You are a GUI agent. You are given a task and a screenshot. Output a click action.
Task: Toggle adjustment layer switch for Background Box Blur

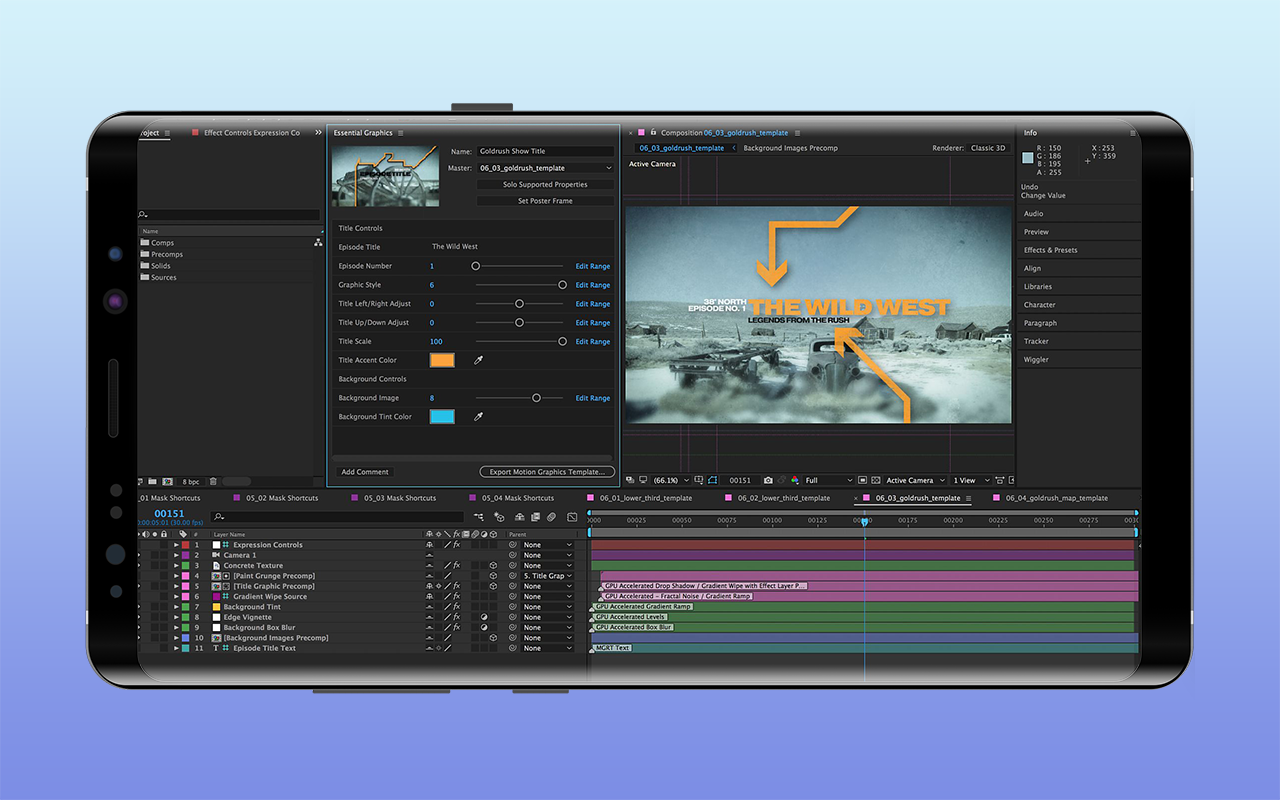coord(484,627)
